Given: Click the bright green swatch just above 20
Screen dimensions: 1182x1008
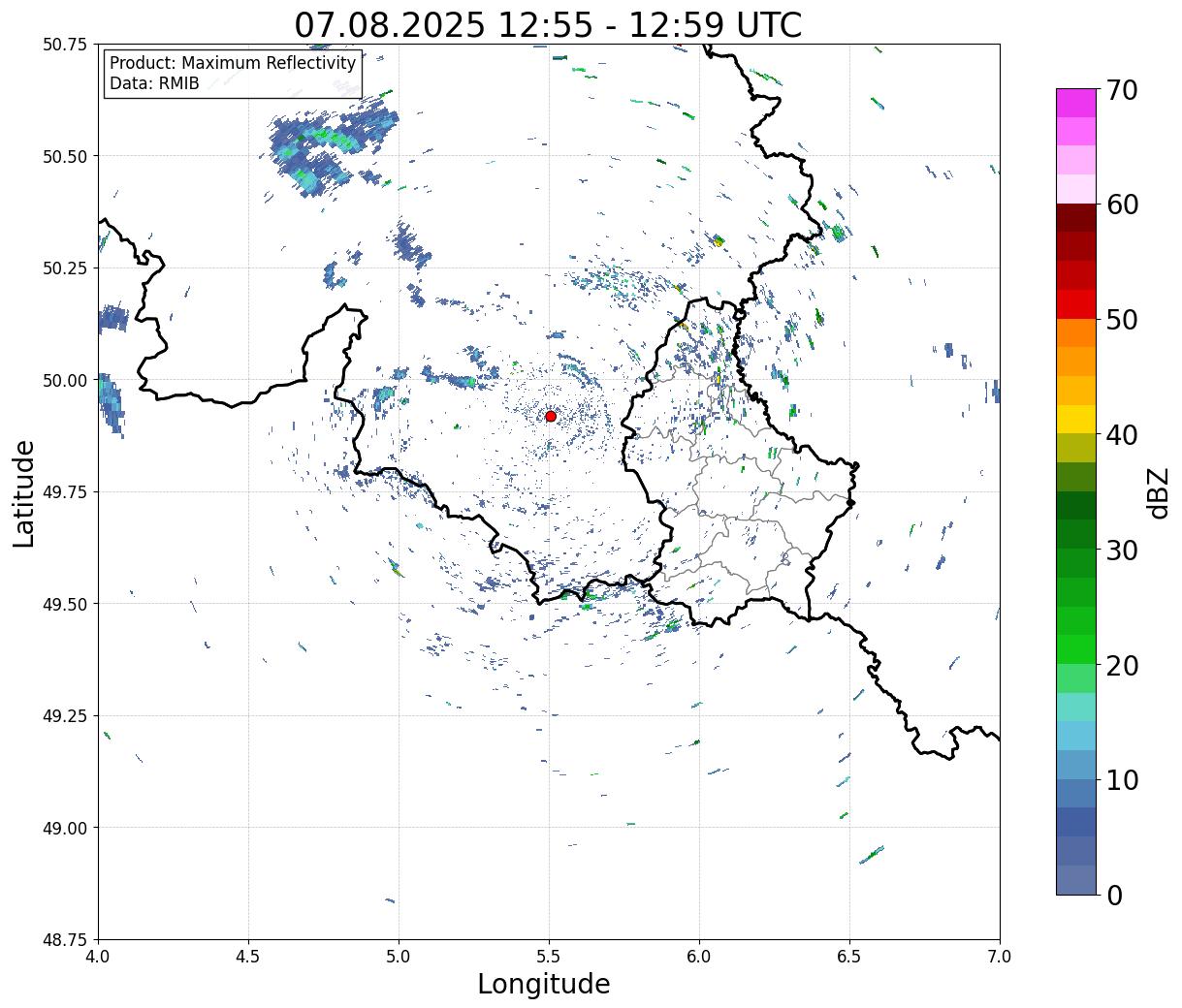Looking at the screenshot, I should click(x=1076, y=649).
